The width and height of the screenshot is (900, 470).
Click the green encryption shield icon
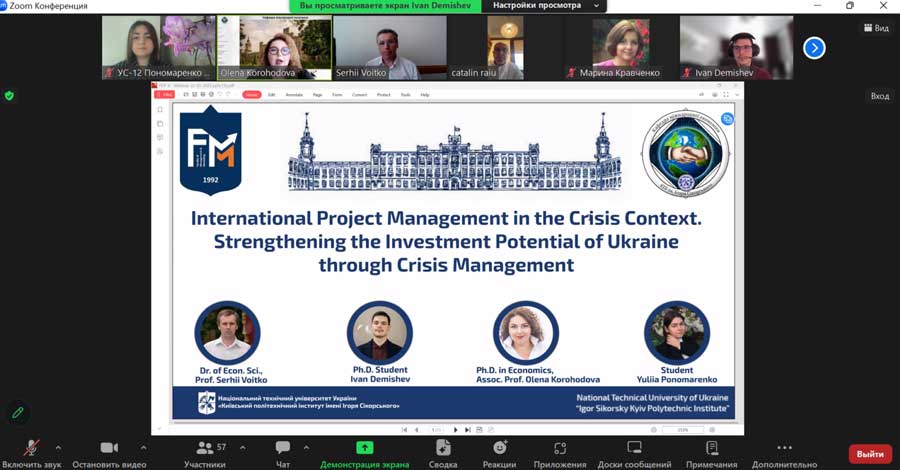coord(10,96)
